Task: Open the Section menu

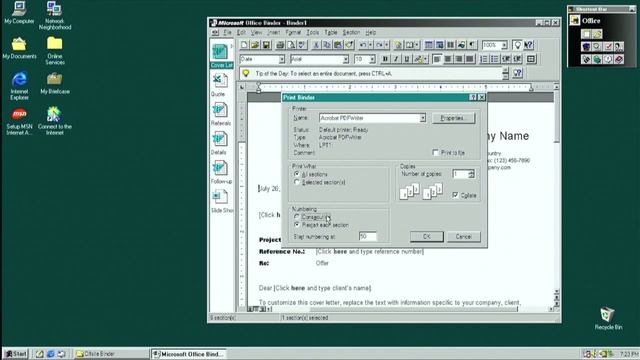Action: pos(351,32)
